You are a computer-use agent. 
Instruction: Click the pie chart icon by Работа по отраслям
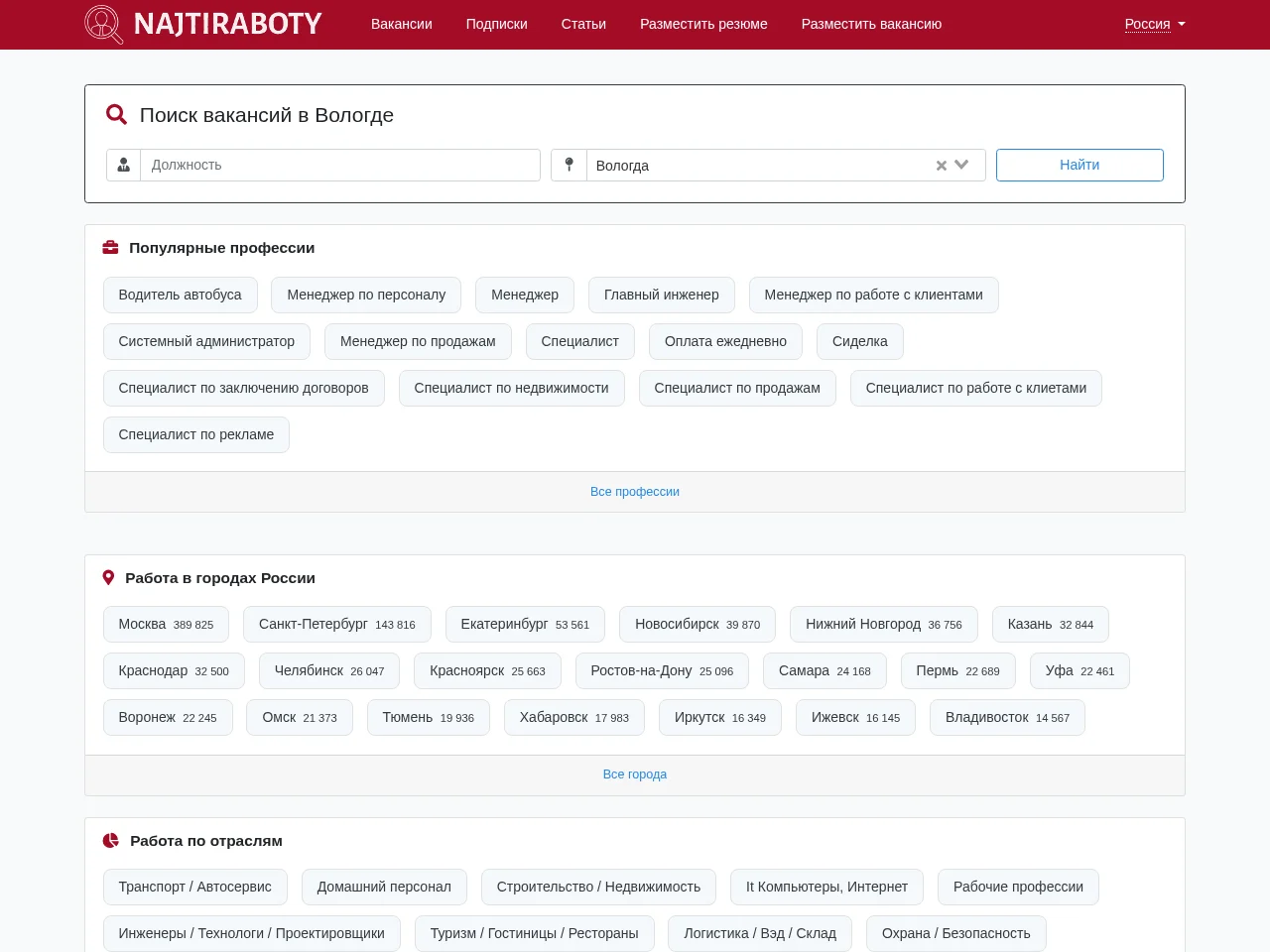click(x=111, y=840)
